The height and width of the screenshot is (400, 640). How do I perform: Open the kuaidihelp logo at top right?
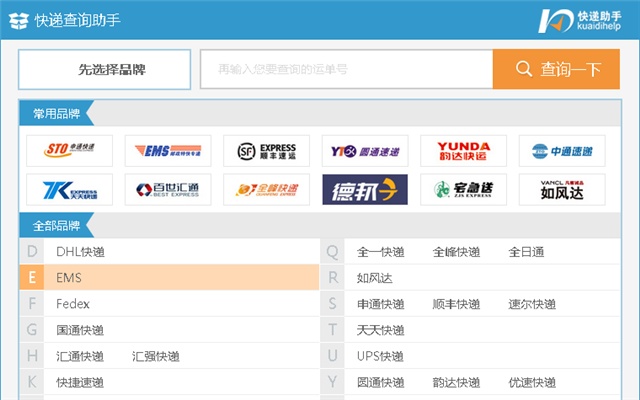tap(580, 20)
